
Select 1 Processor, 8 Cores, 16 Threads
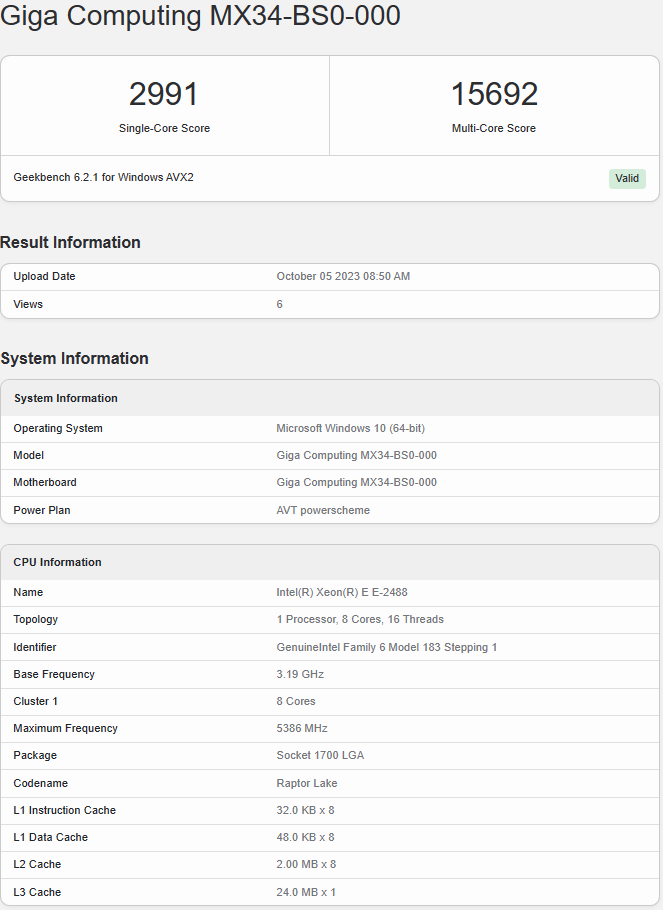click(360, 619)
